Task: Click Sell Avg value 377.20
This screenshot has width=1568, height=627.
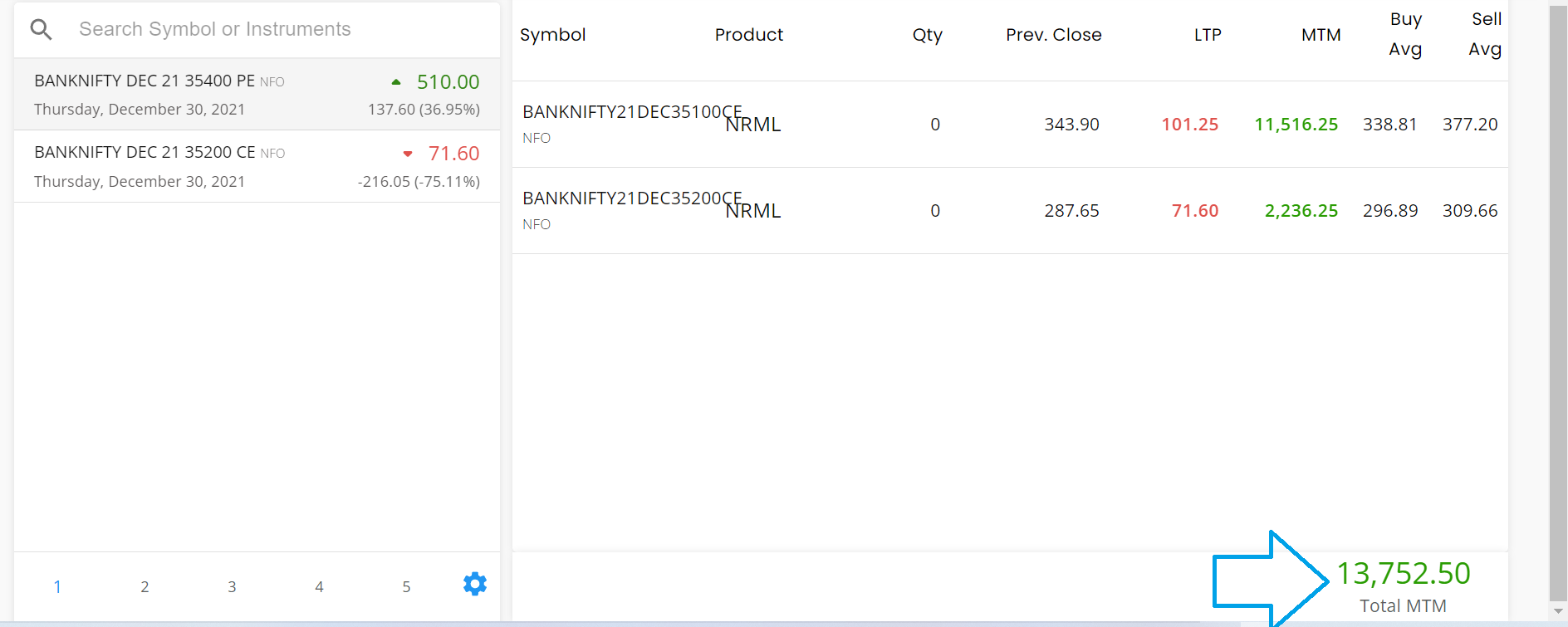Action: coord(1470,125)
